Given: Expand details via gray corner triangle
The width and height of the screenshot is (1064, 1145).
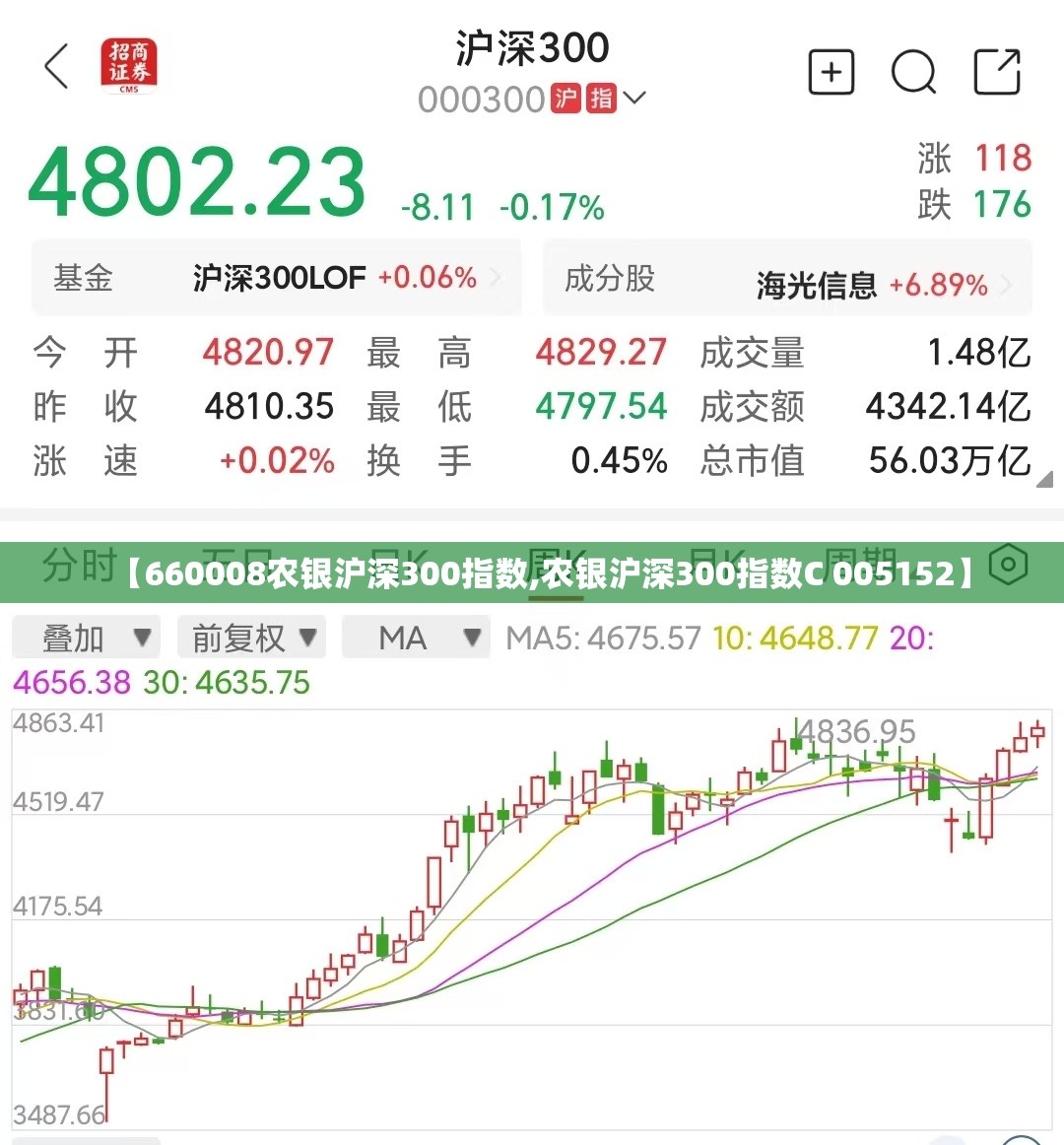Looking at the screenshot, I should click(x=1045, y=479).
